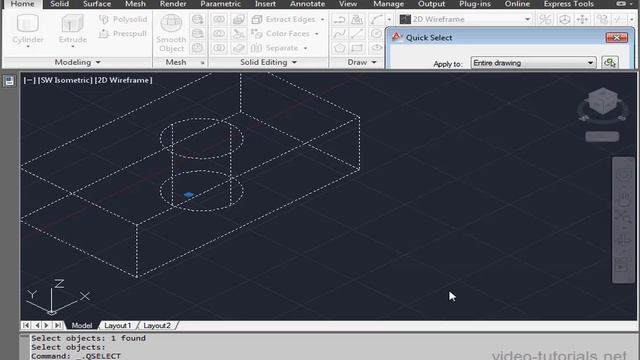Click the Color Faces tool
640x360 pixels.
tap(281, 33)
